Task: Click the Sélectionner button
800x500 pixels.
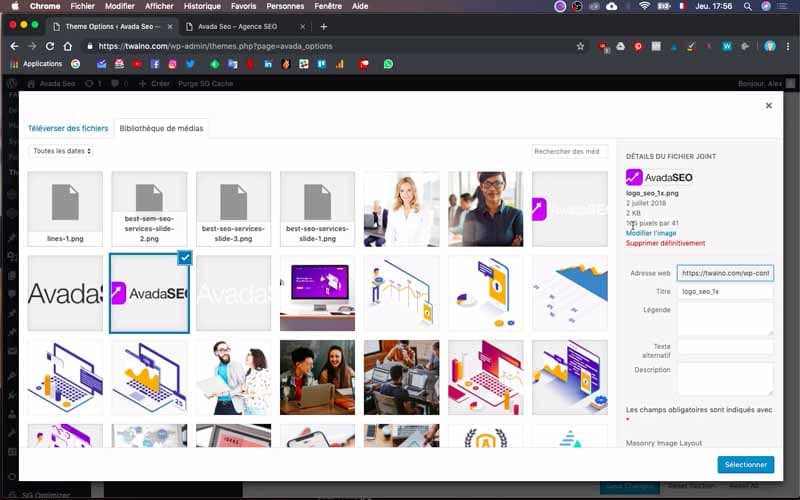Action: tap(745, 464)
